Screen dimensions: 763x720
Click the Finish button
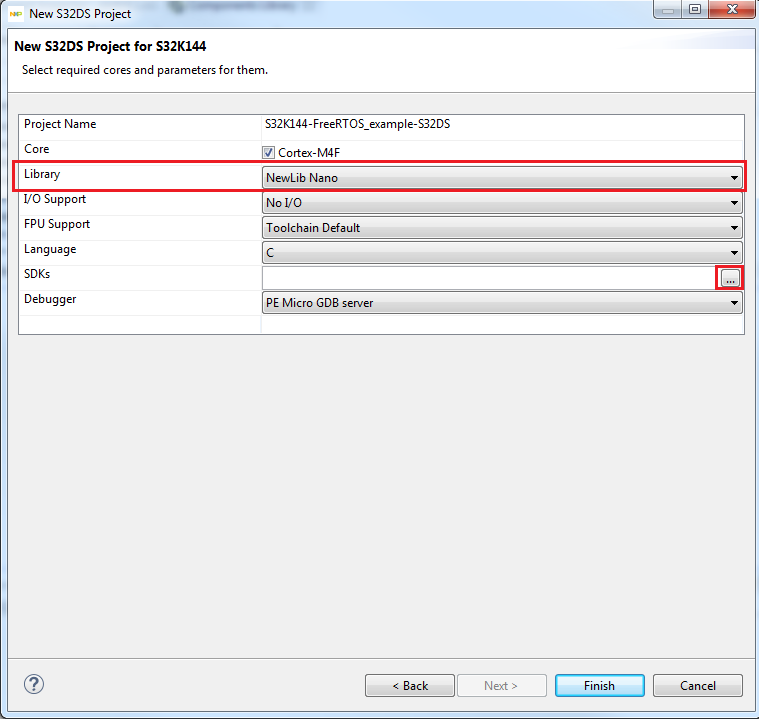(600, 685)
